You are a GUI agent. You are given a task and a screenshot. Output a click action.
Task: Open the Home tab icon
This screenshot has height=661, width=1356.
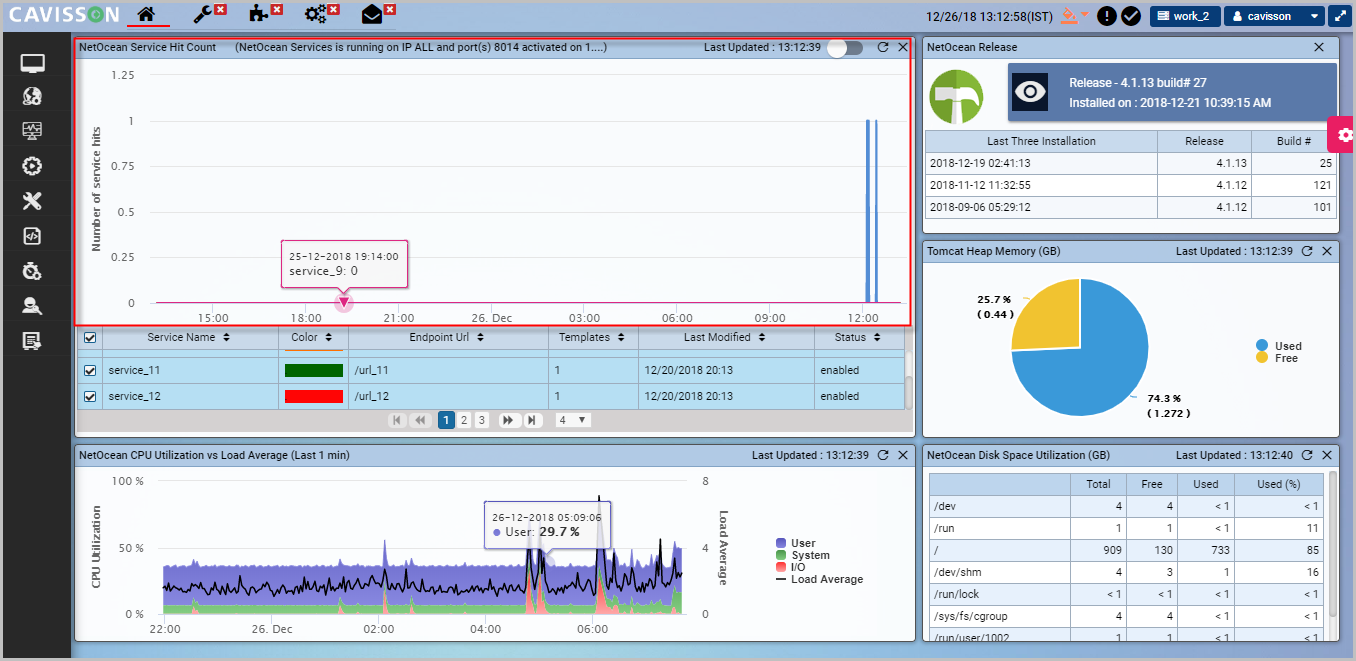point(147,14)
